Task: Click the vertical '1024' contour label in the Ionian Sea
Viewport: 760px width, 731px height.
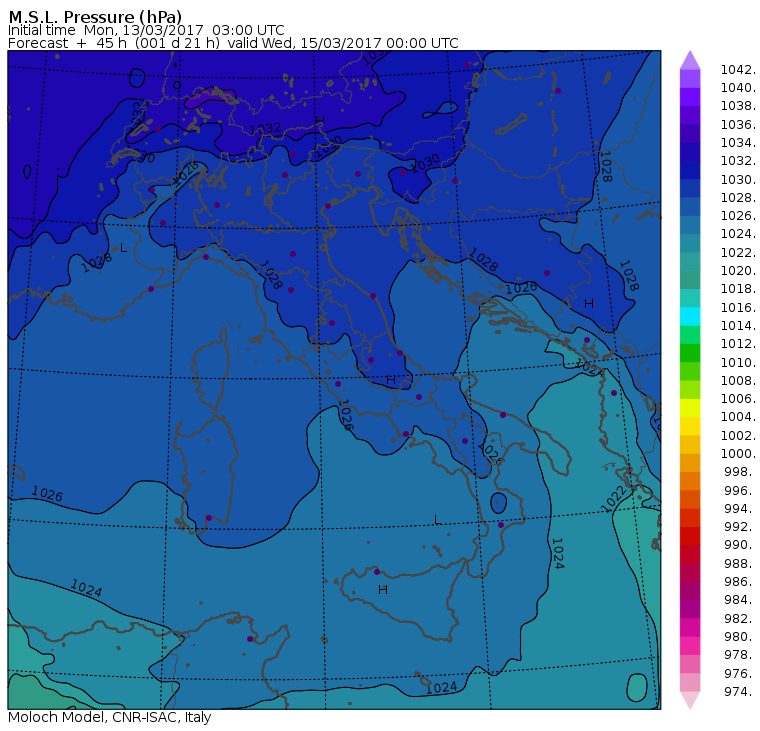Action: [x=558, y=553]
